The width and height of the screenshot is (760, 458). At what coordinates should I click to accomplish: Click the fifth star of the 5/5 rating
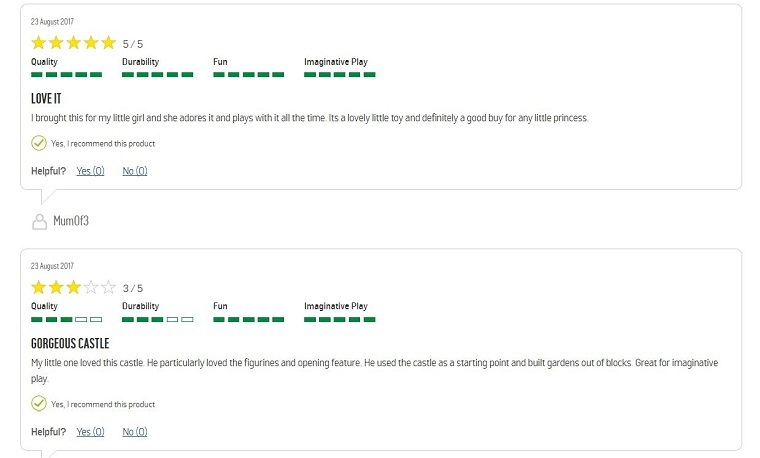point(108,43)
